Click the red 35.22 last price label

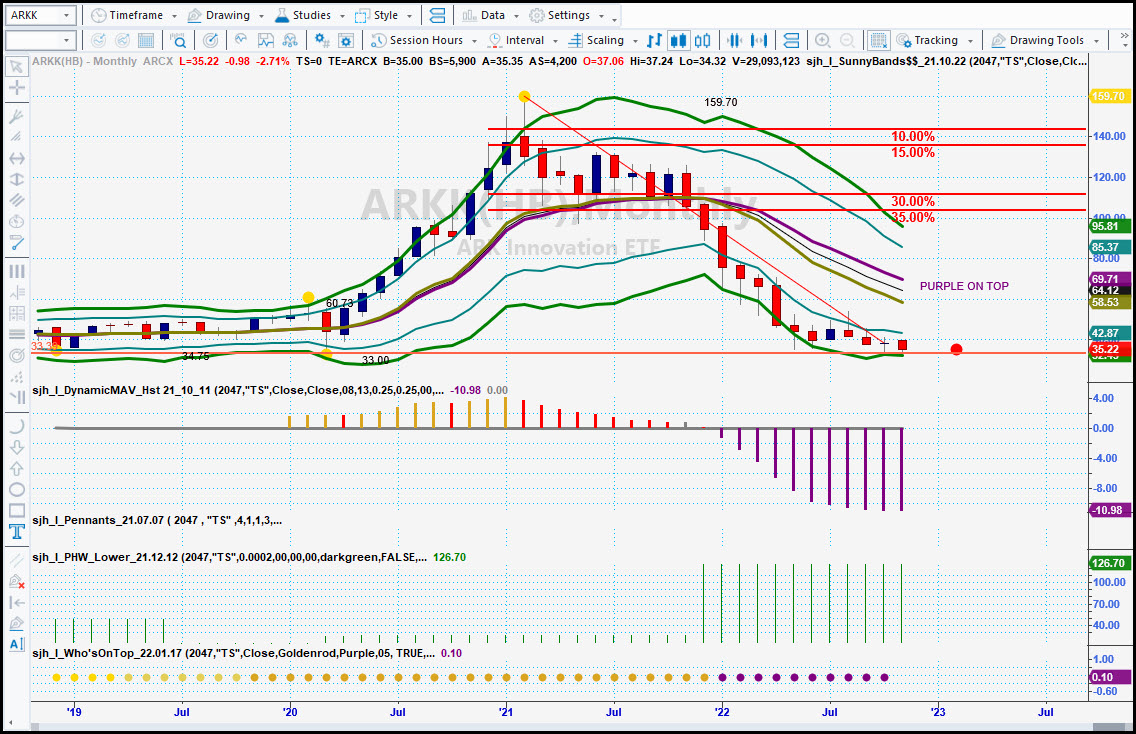(1110, 349)
